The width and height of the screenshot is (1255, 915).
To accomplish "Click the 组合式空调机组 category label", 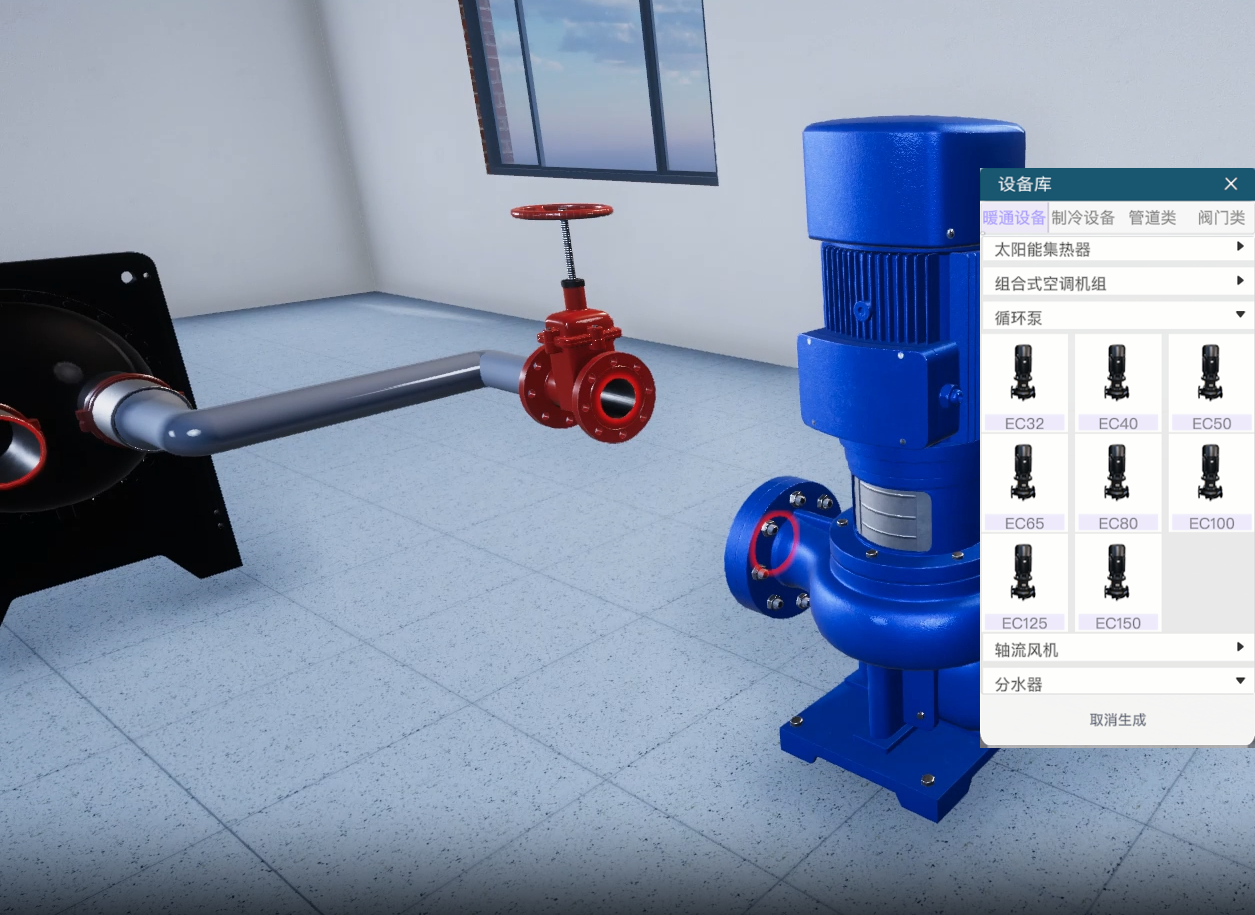I will click(x=1050, y=284).
